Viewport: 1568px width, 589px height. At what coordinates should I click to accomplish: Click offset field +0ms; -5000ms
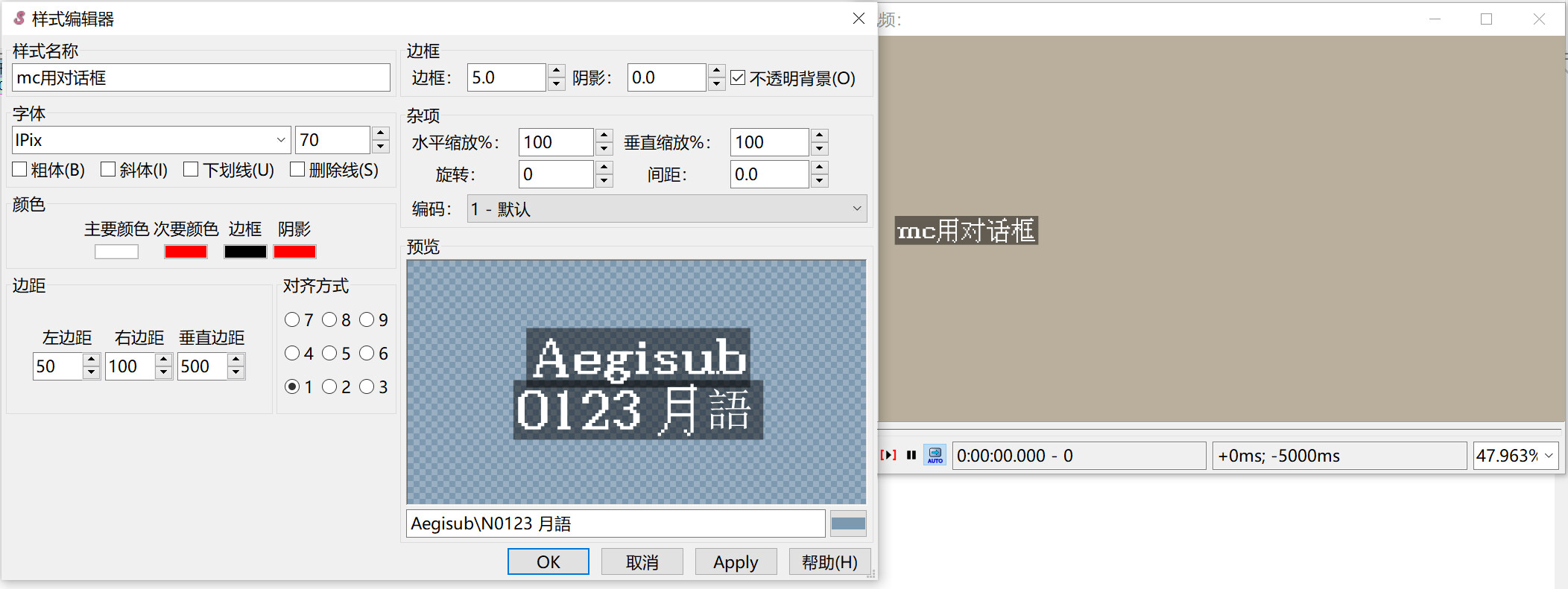tap(1340, 455)
